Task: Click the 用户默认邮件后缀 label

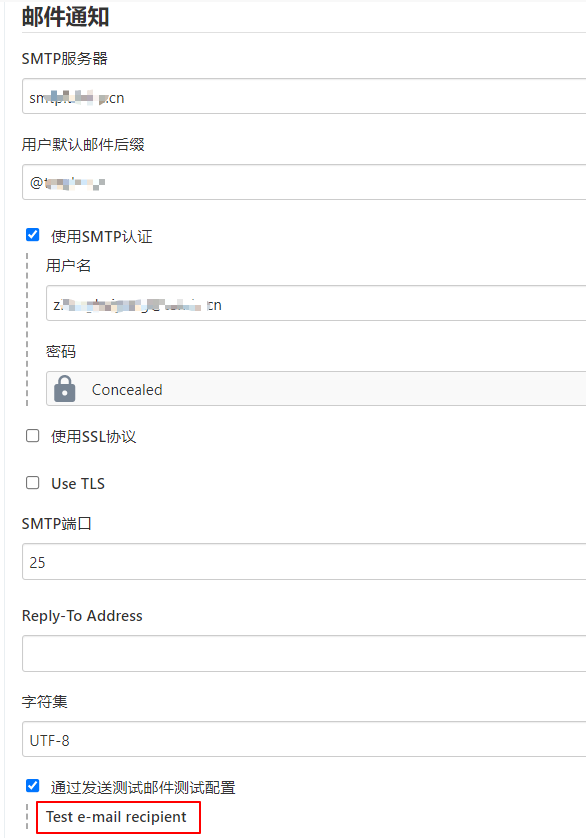Action: tap(83, 145)
